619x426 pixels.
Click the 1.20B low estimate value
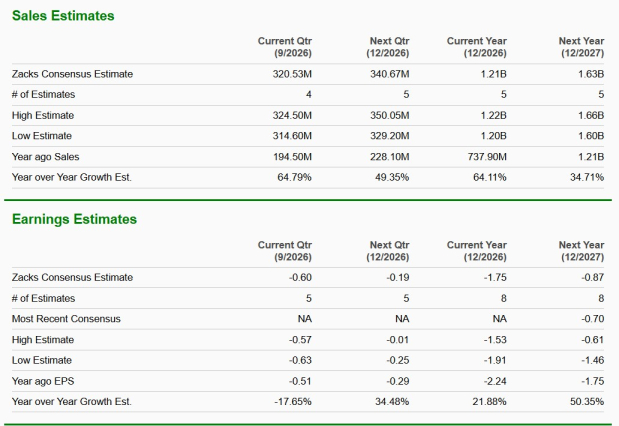[493, 136]
